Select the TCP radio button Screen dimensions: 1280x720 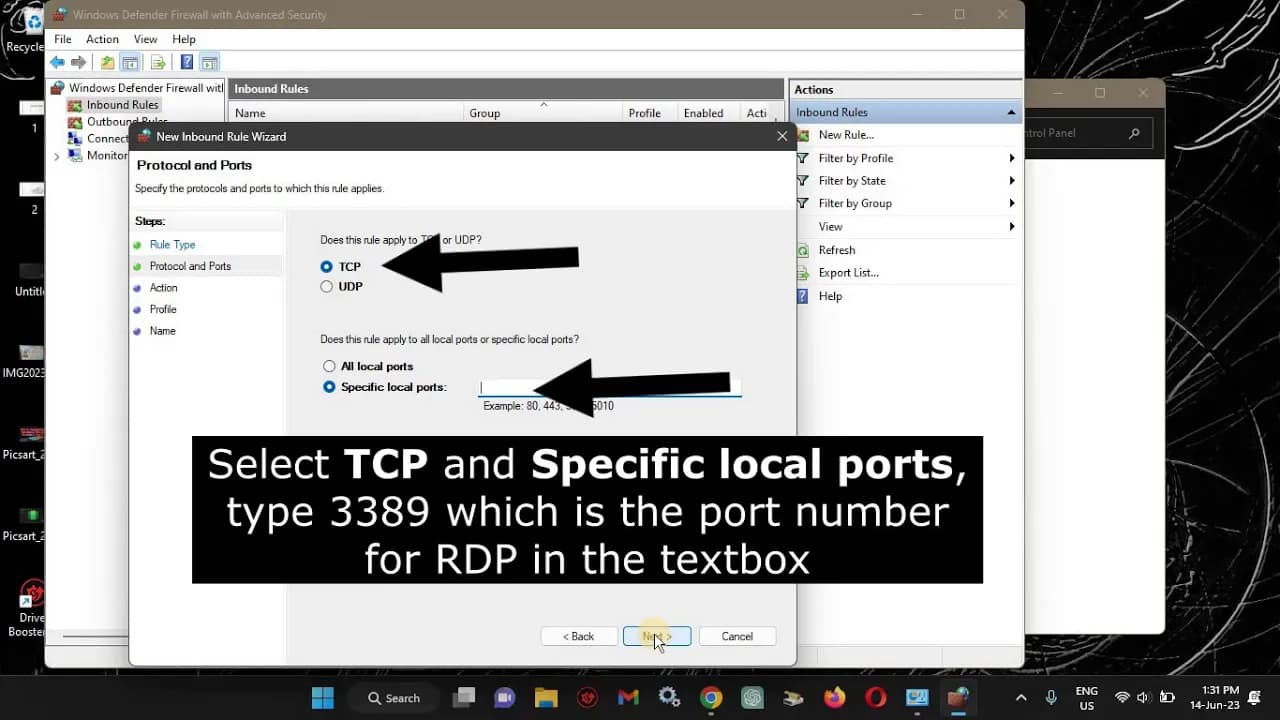pyautogui.click(x=328, y=266)
